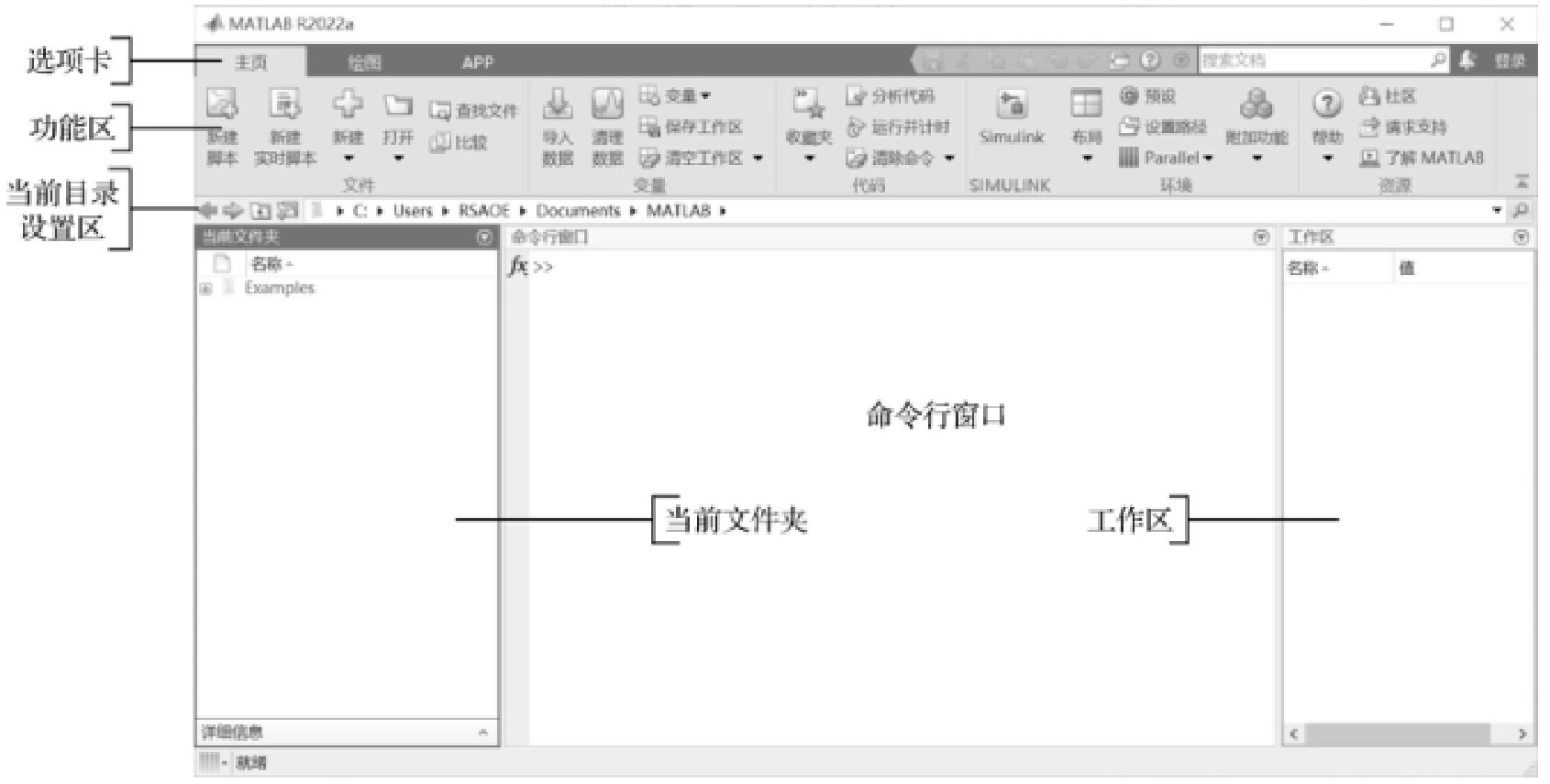Open the 当前文件夹 panel actions menu
Viewport: 1550px width, 784px height.
(484, 237)
